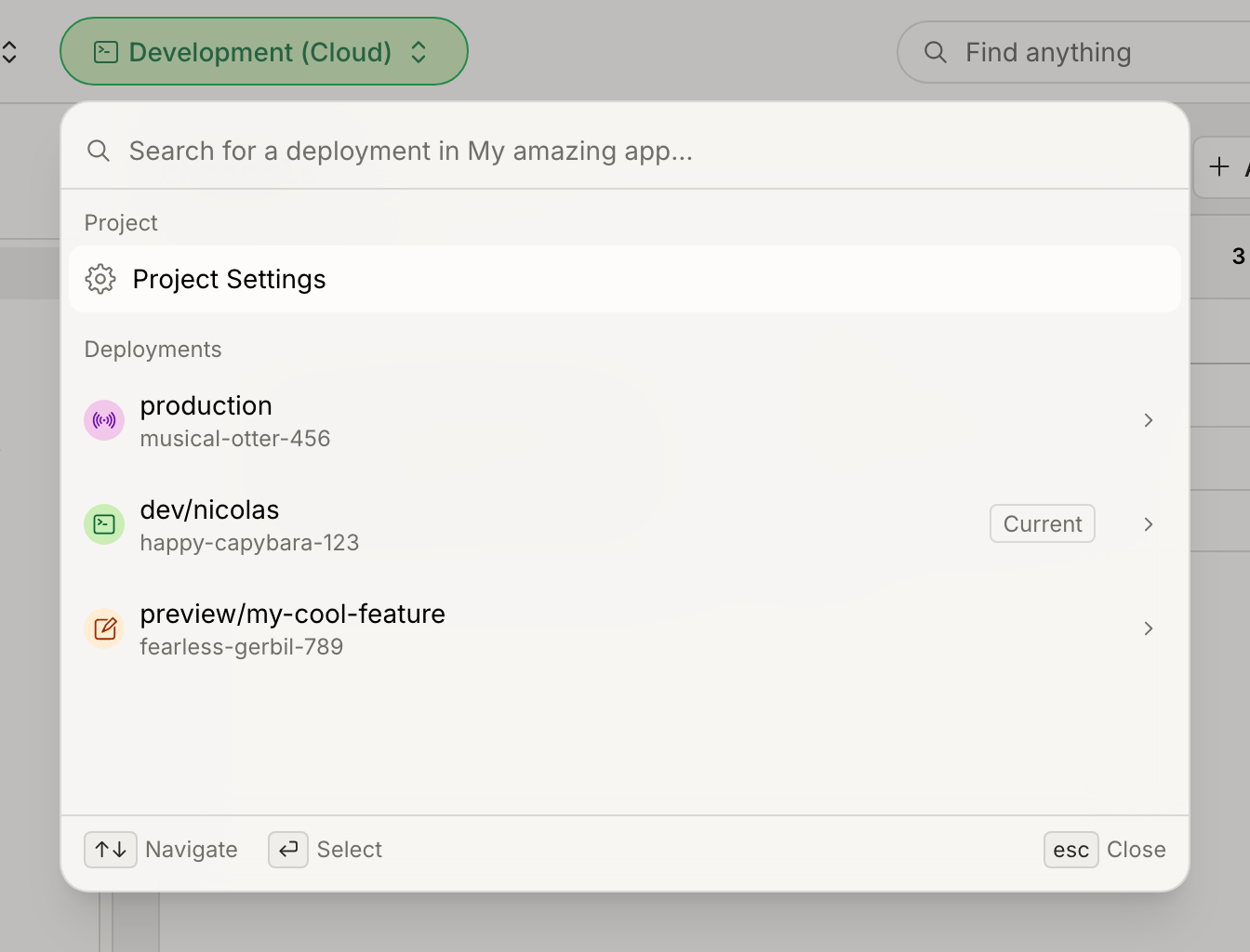Focus the Search for a deployment input

pos(625,151)
